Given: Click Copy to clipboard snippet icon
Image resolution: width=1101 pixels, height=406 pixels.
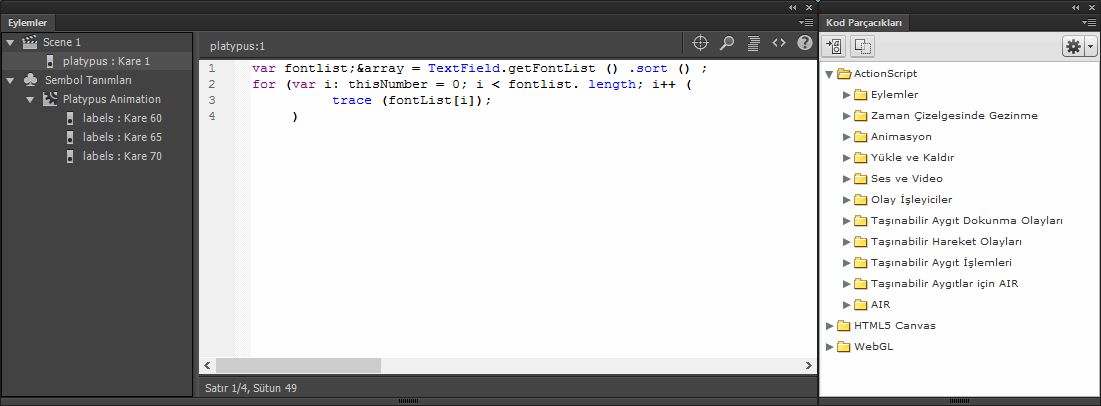Looking at the screenshot, I should click(862, 47).
